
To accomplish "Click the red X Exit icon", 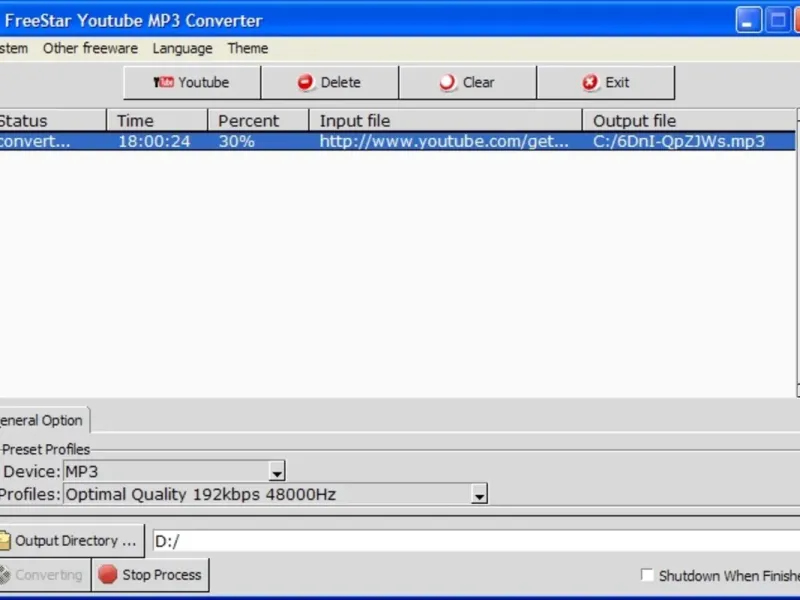I will (590, 82).
